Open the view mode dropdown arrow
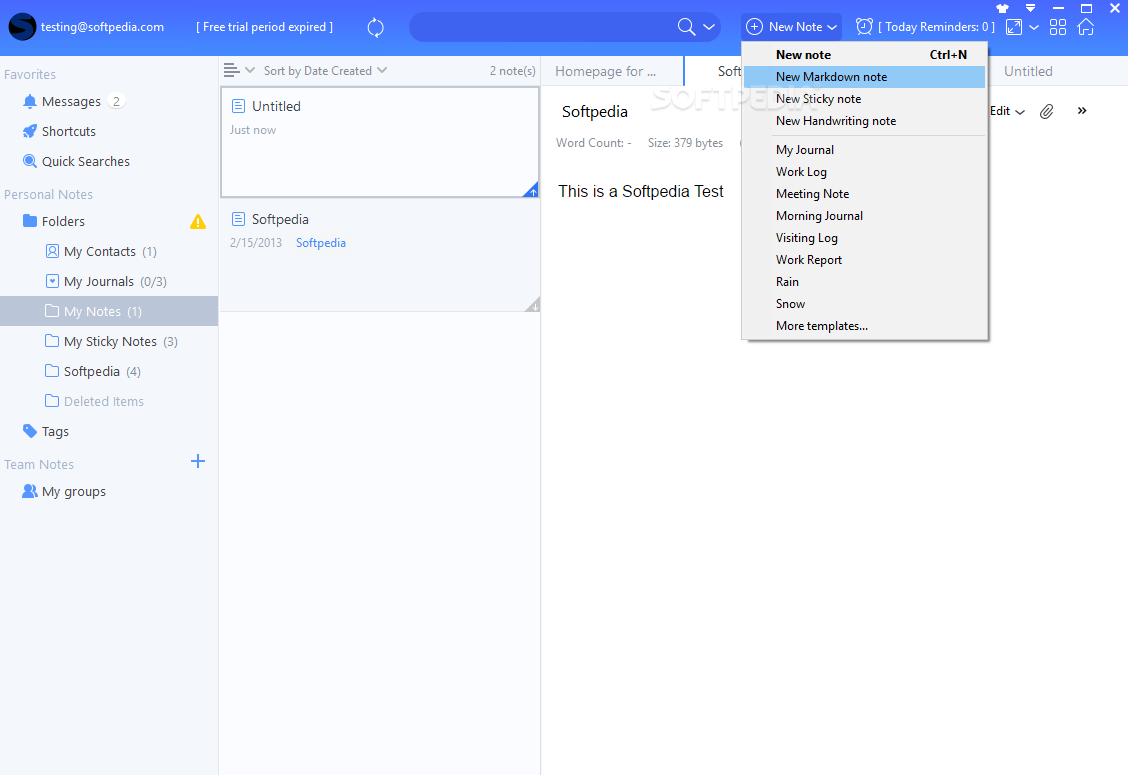 [250, 70]
